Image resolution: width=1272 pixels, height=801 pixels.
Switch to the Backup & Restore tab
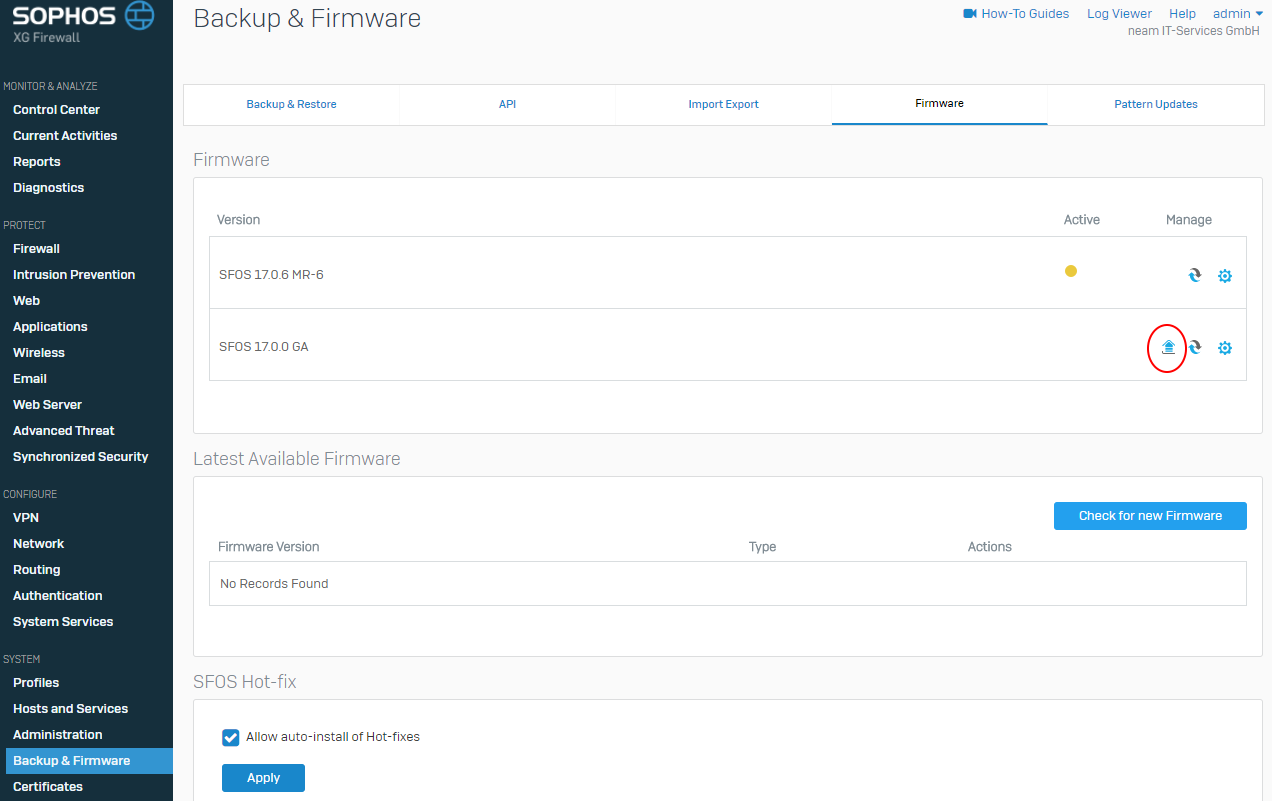291,104
